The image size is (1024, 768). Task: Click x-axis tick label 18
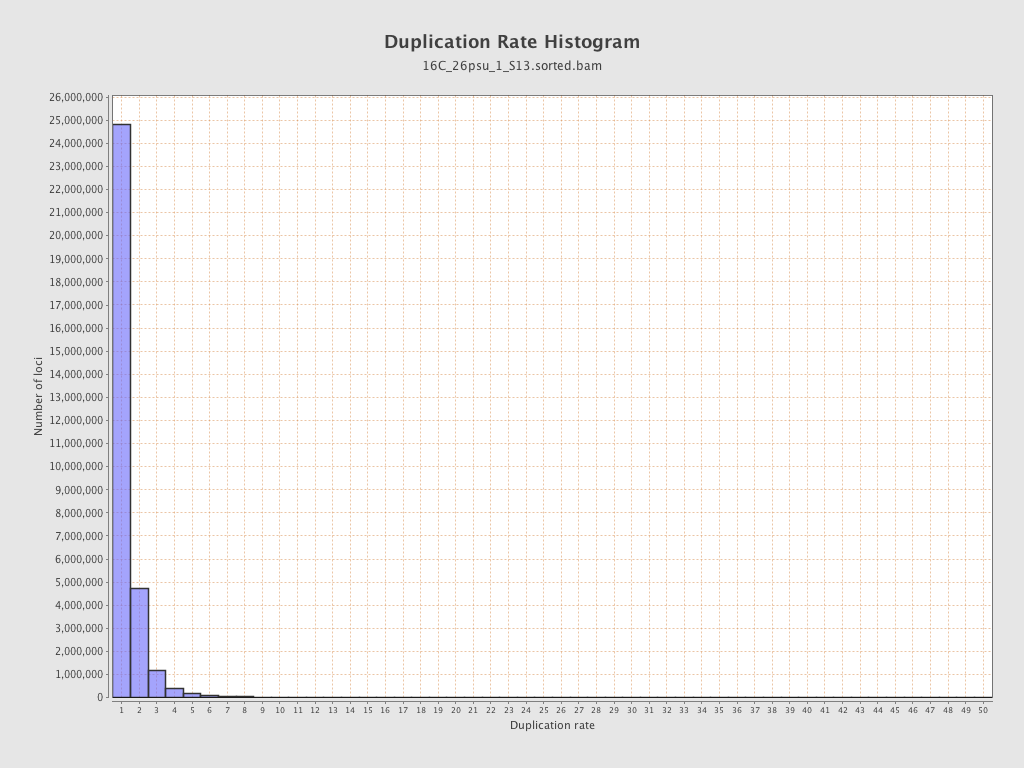point(421,710)
